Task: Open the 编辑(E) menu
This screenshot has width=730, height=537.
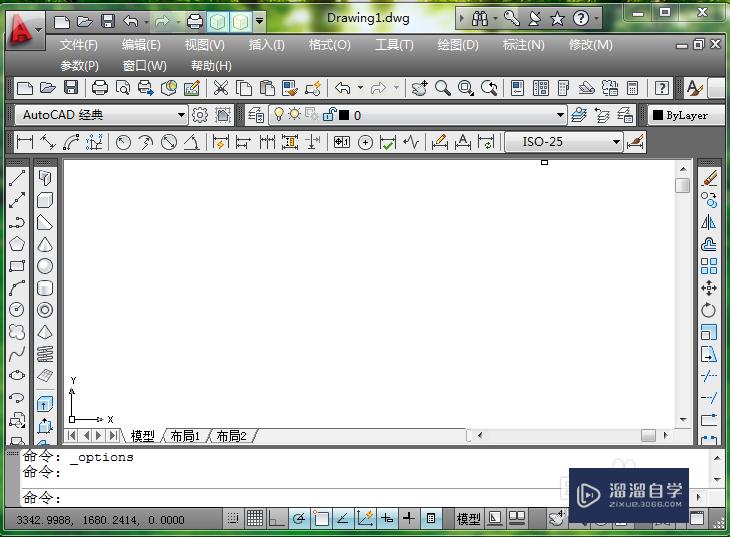Action: [141, 45]
